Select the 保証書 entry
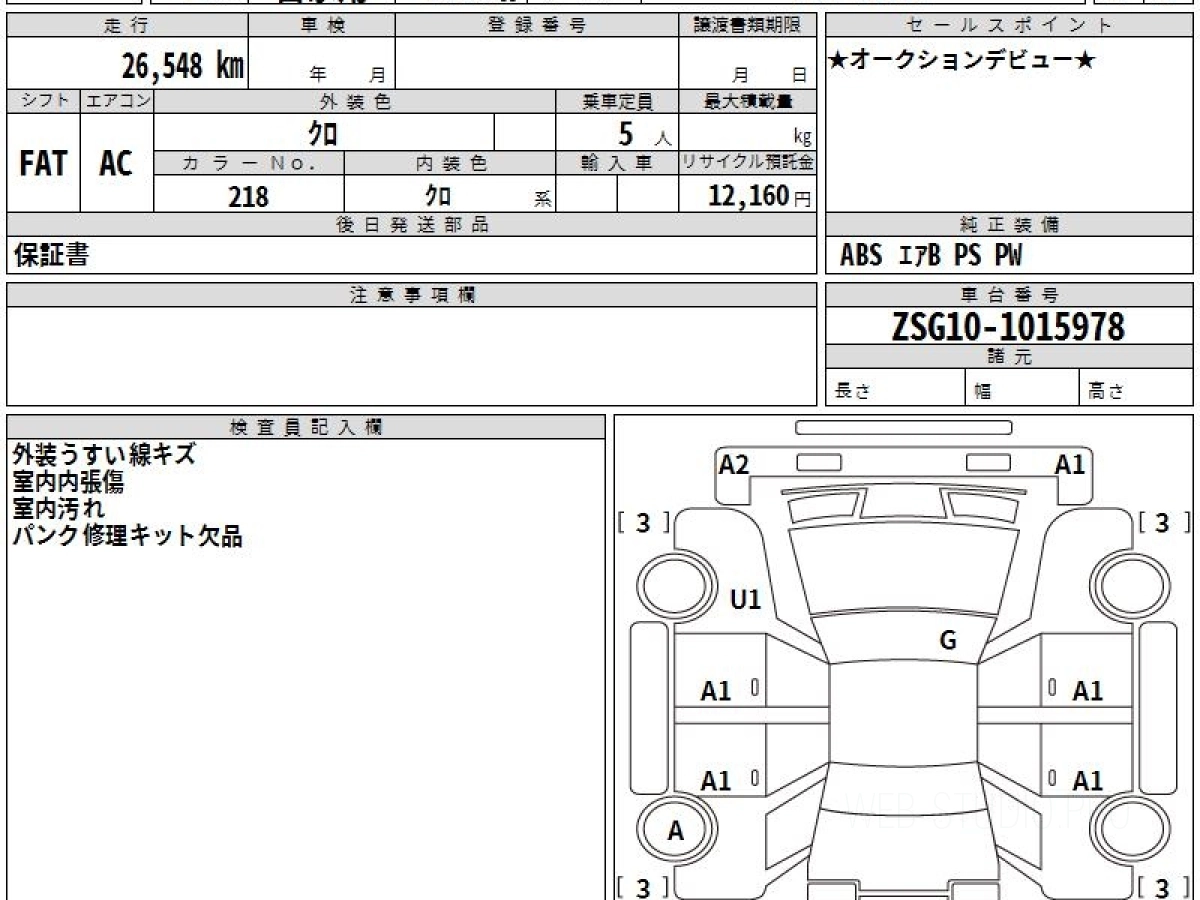Image resolution: width=1200 pixels, height=900 pixels. pos(51,255)
